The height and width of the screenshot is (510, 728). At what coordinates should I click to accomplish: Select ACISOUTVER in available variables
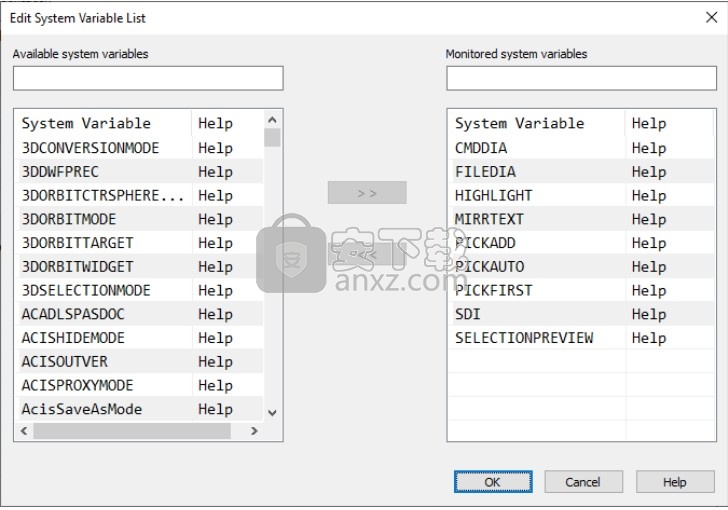click(x=65, y=361)
